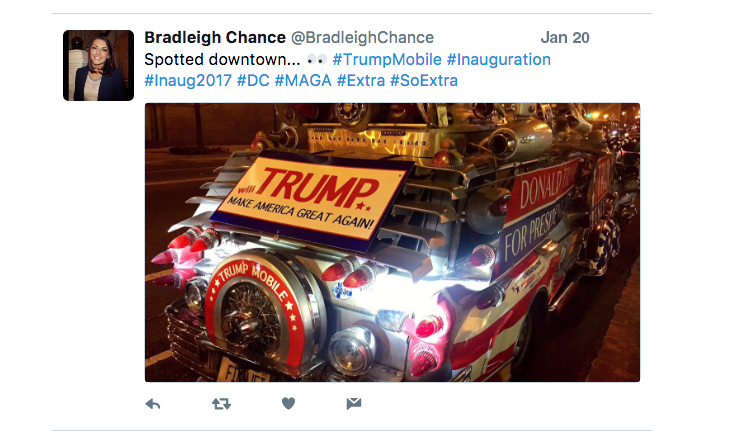This screenshot has height=441, width=752.
Task: Reply to Bradleigh Chance's tweet
Action: pyautogui.click(x=153, y=404)
